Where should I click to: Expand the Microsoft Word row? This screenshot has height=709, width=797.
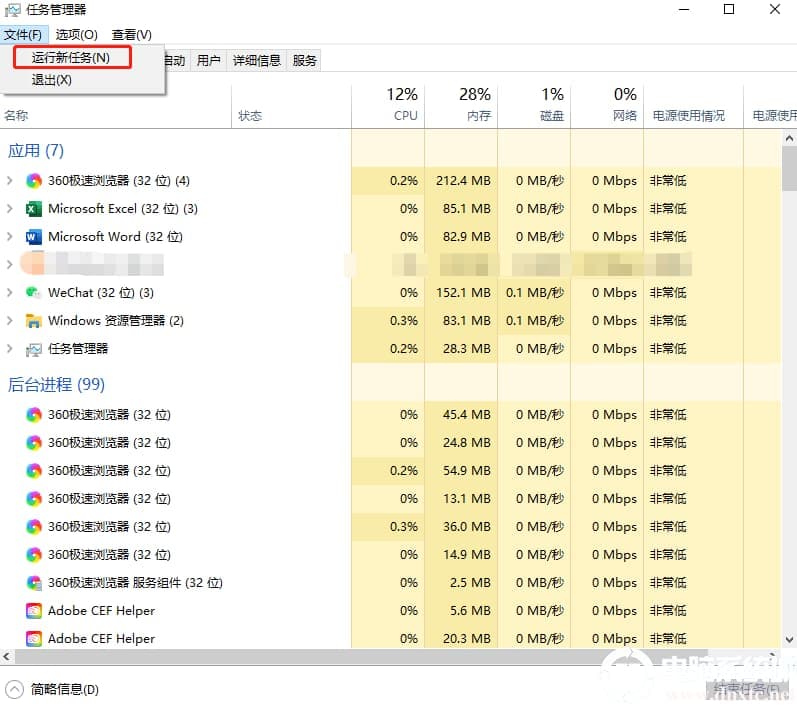pos(10,236)
